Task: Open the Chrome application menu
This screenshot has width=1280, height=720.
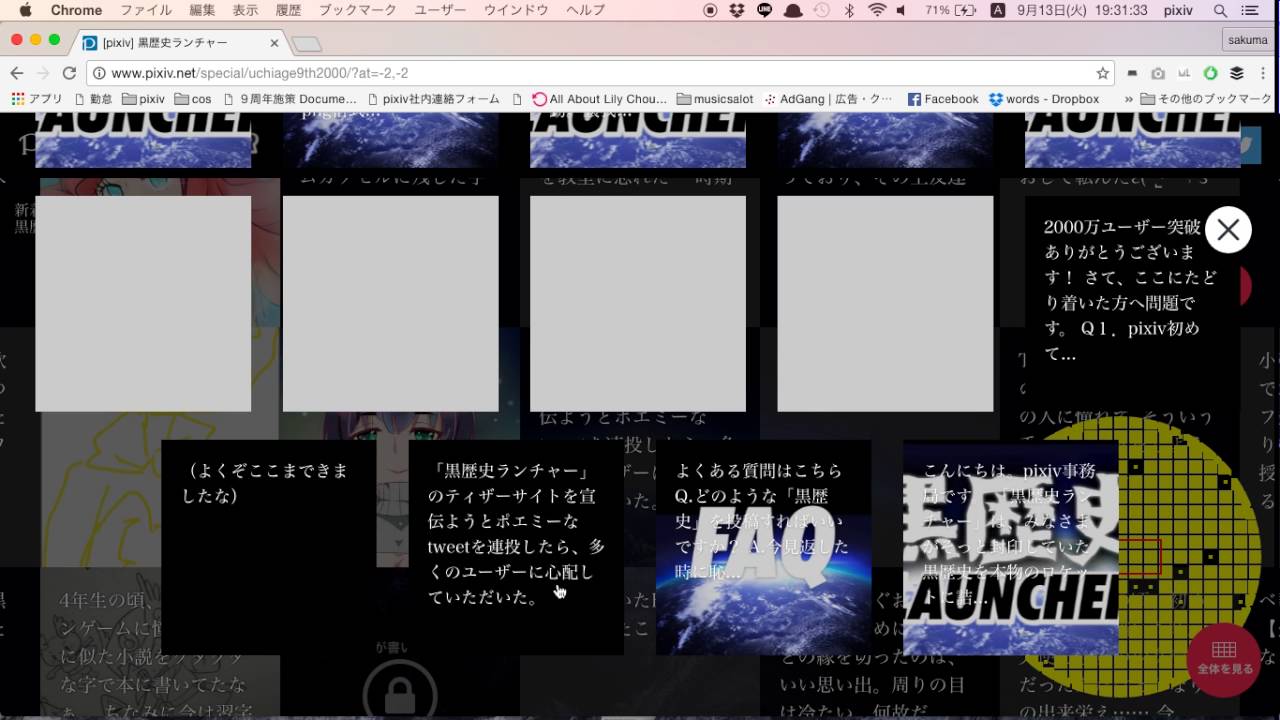Action: [x=76, y=10]
